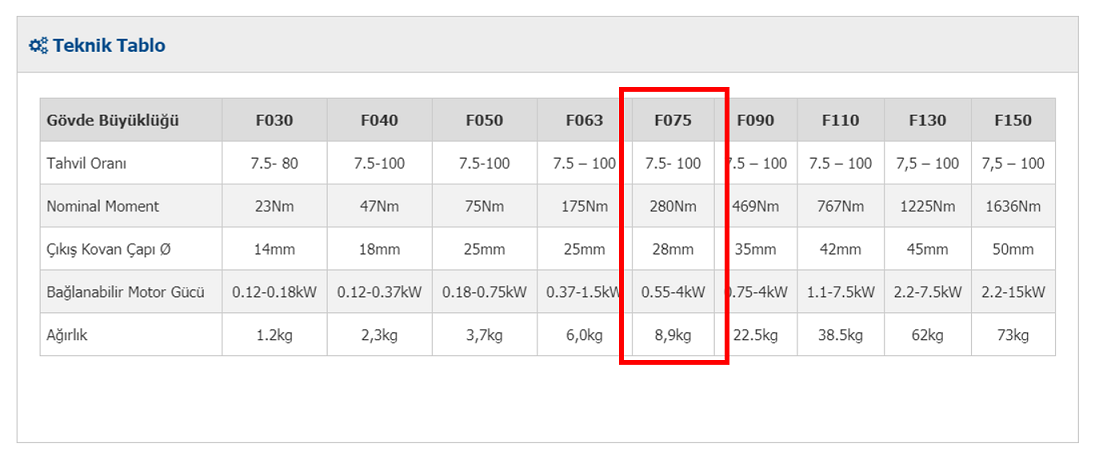This screenshot has width=1095, height=459.
Task: Click the Bağlanabilir Motor Gücü row label
Action: click(x=126, y=292)
